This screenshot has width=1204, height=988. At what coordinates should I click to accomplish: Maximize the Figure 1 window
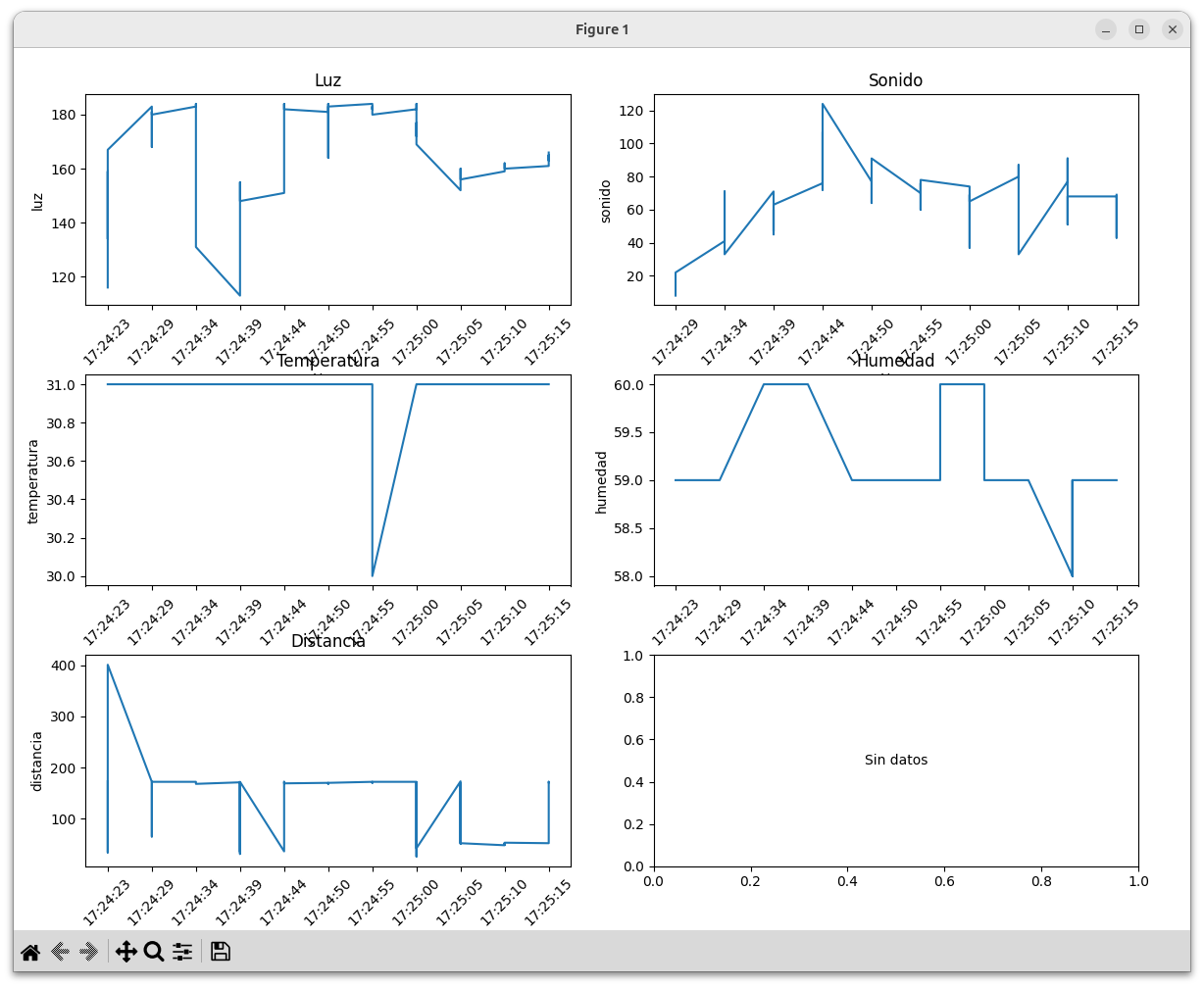click(x=1139, y=29)
